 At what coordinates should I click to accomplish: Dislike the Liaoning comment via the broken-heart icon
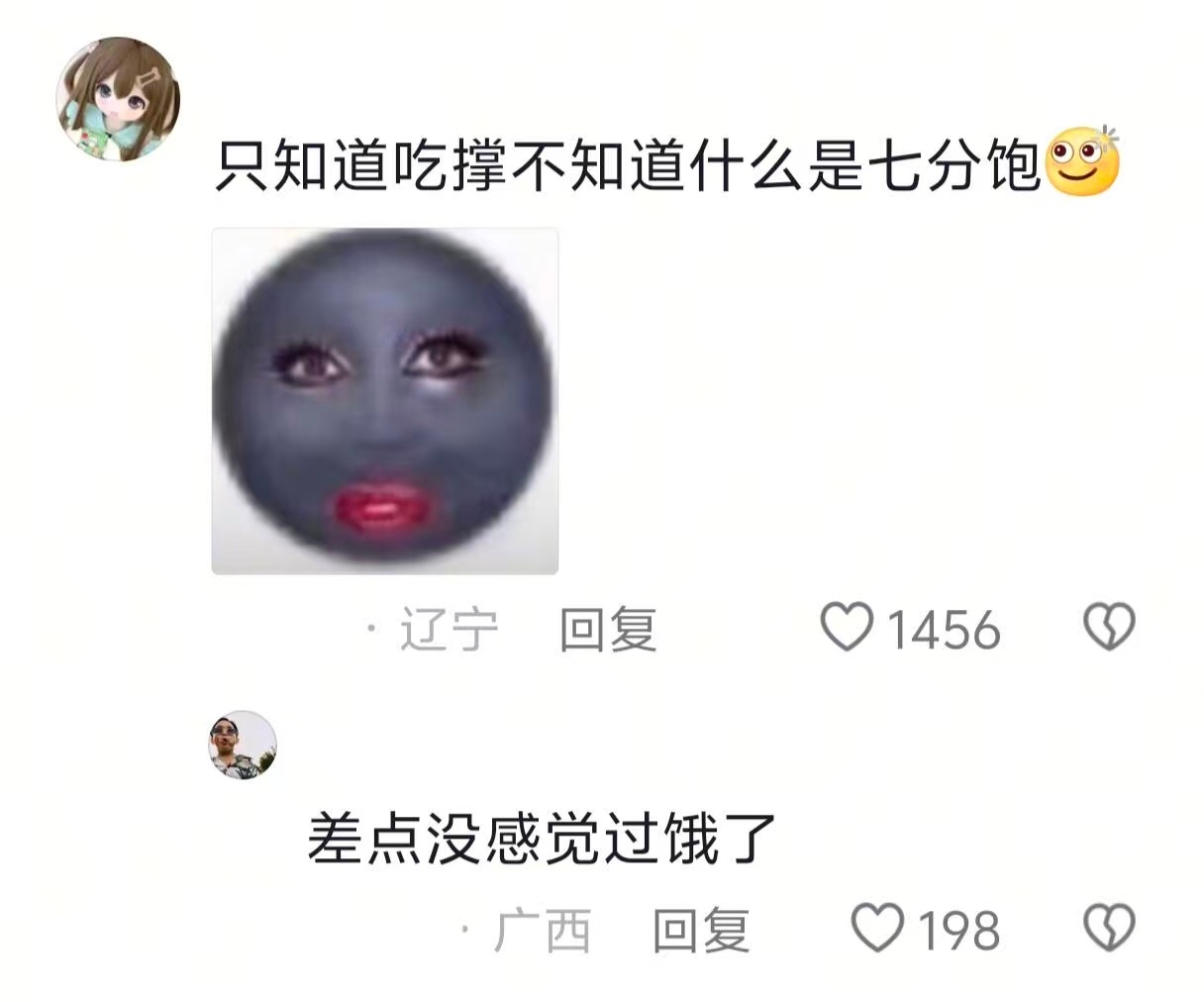1109,628
